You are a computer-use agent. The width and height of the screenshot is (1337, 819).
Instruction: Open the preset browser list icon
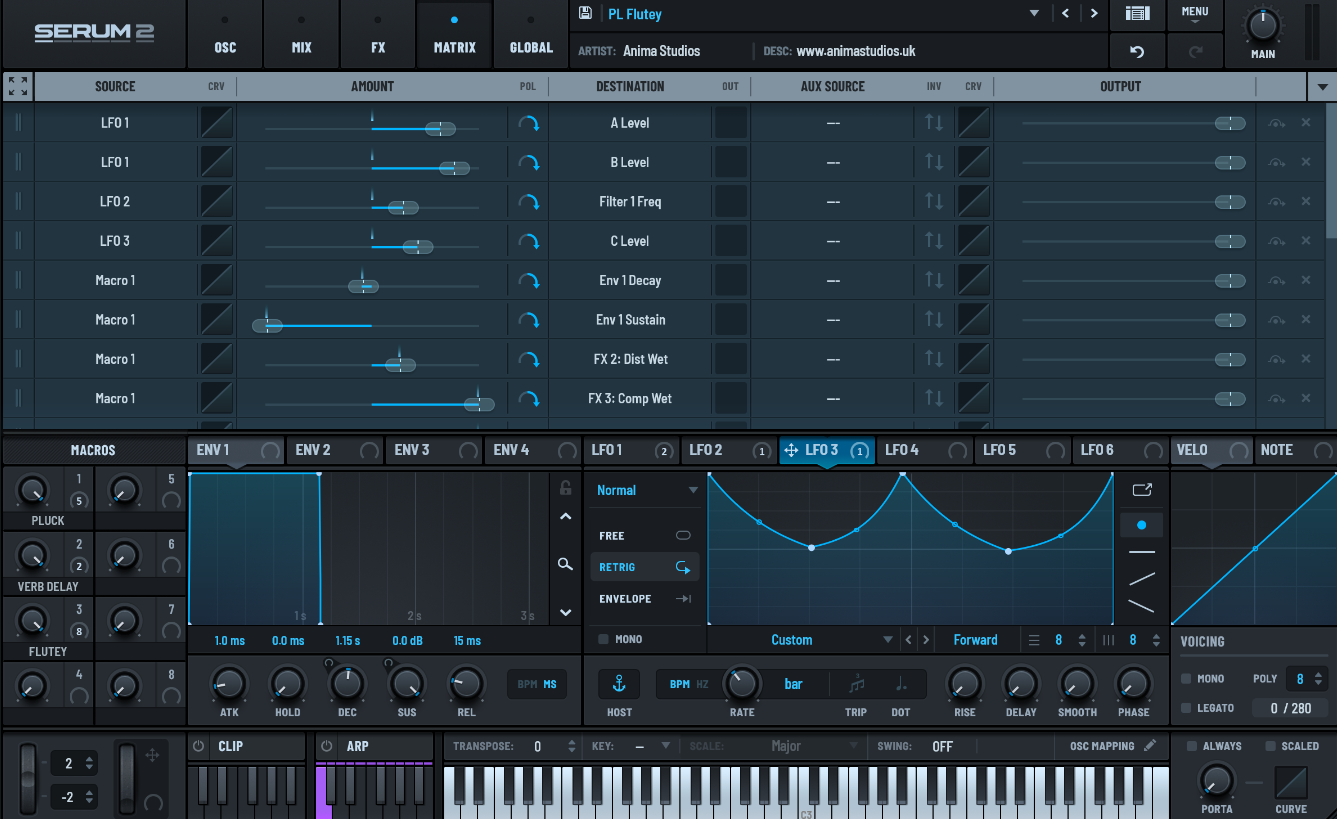point(1137,14)
